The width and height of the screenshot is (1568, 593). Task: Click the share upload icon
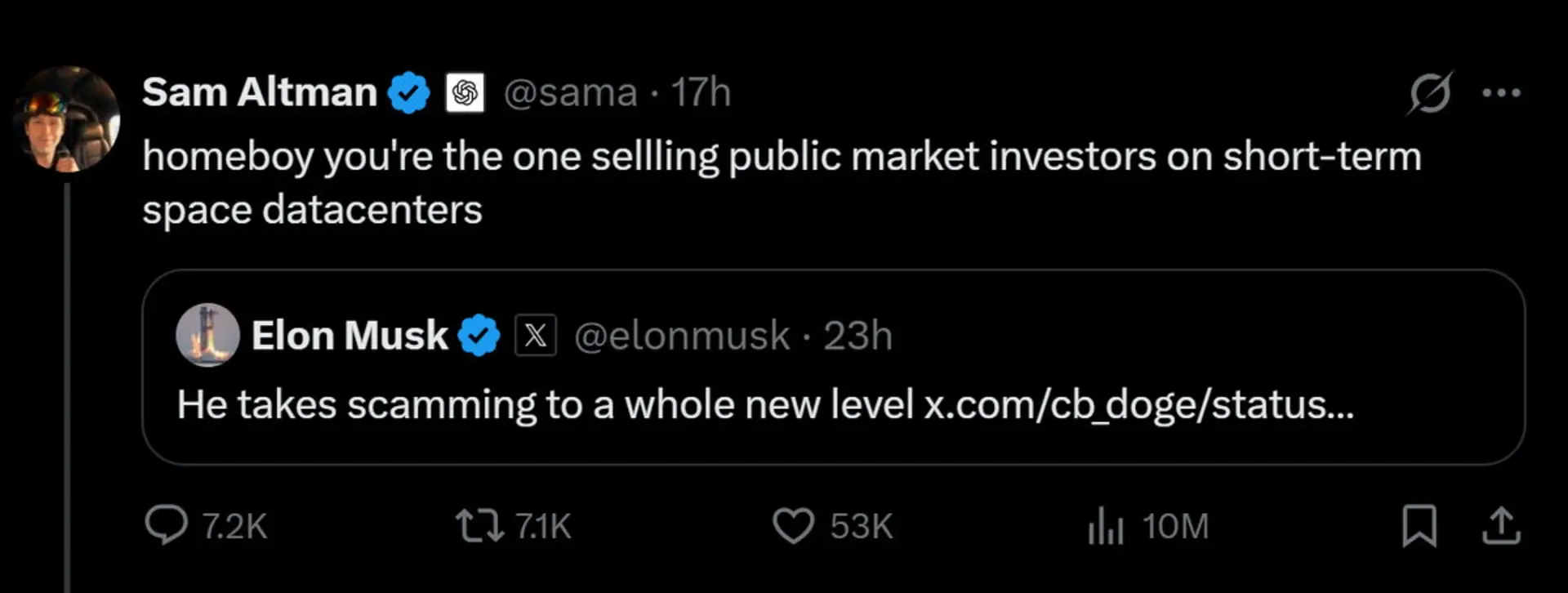click(1501, 525)
